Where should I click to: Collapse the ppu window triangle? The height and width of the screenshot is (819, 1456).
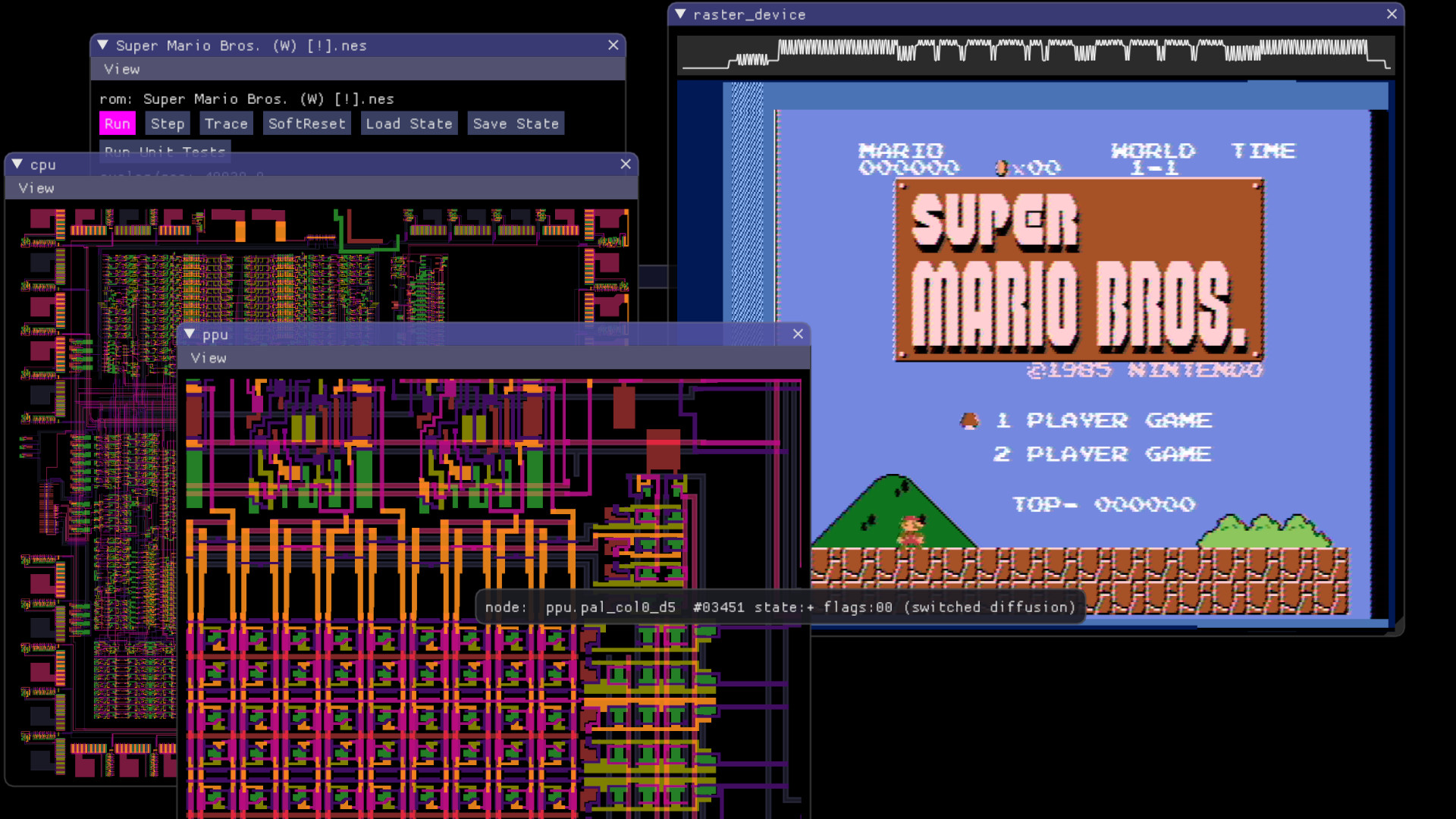(x=190, y=334)
